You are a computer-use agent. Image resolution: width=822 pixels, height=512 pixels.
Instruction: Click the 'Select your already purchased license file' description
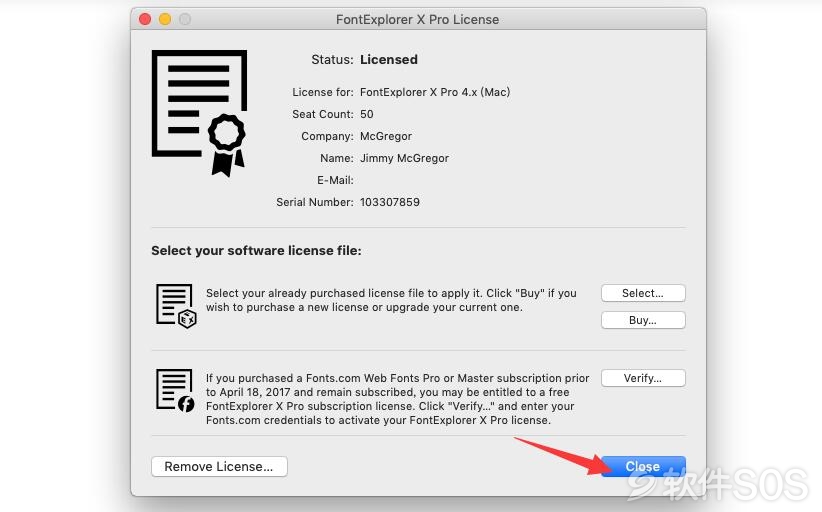391,300
